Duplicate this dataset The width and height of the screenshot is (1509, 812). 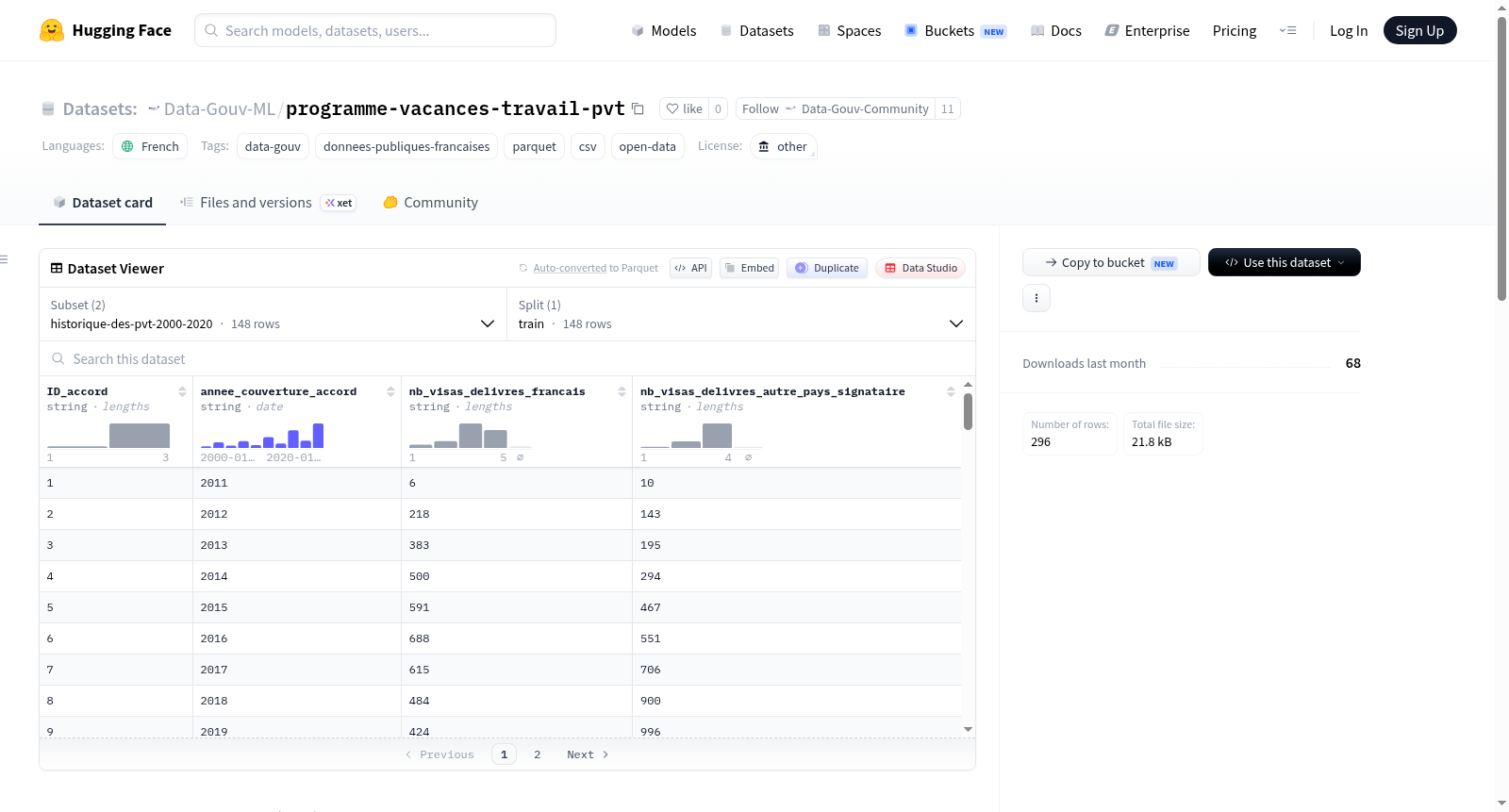[827, 268]
